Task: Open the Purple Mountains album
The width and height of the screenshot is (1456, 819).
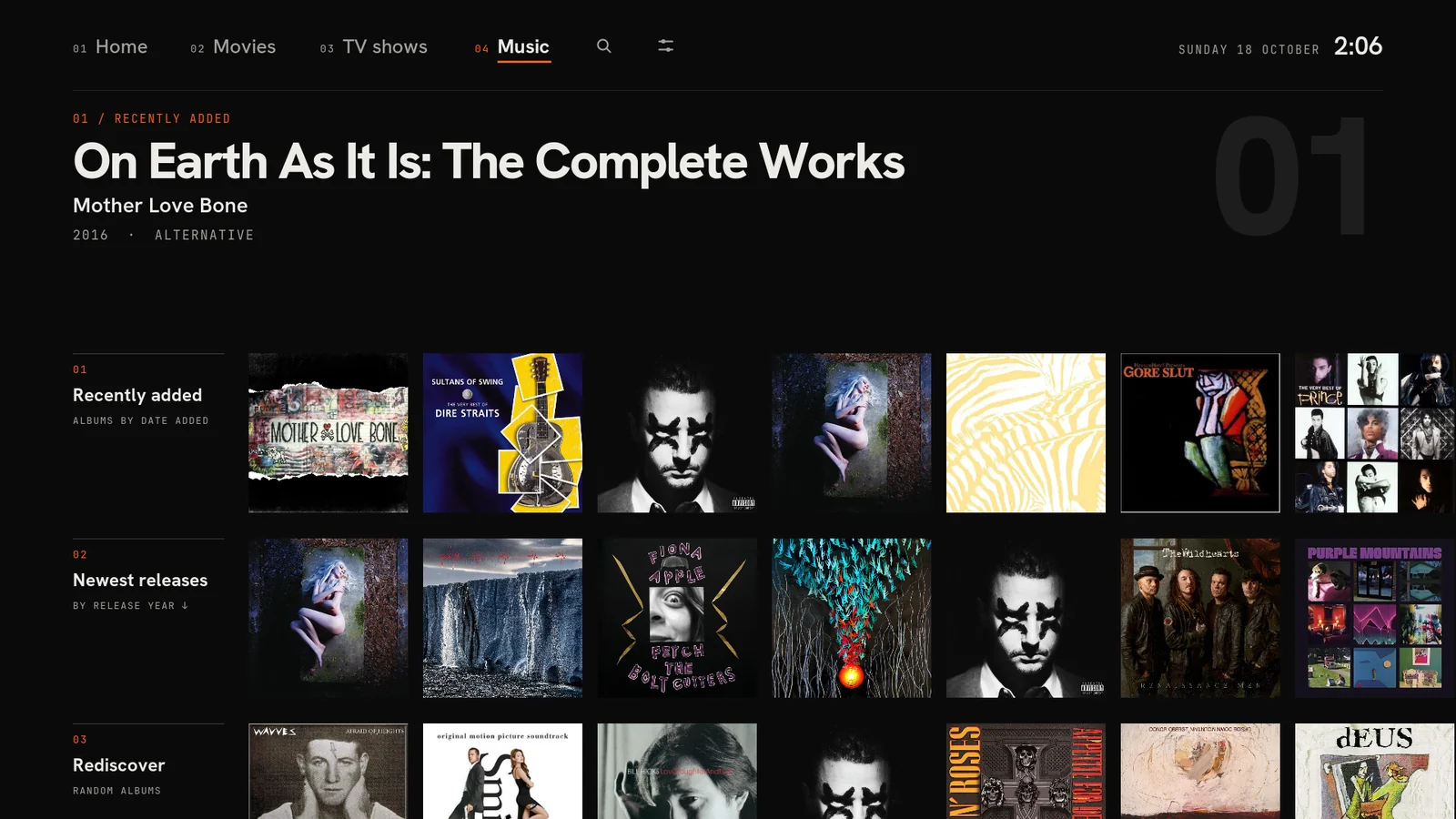Action: 1375,618
